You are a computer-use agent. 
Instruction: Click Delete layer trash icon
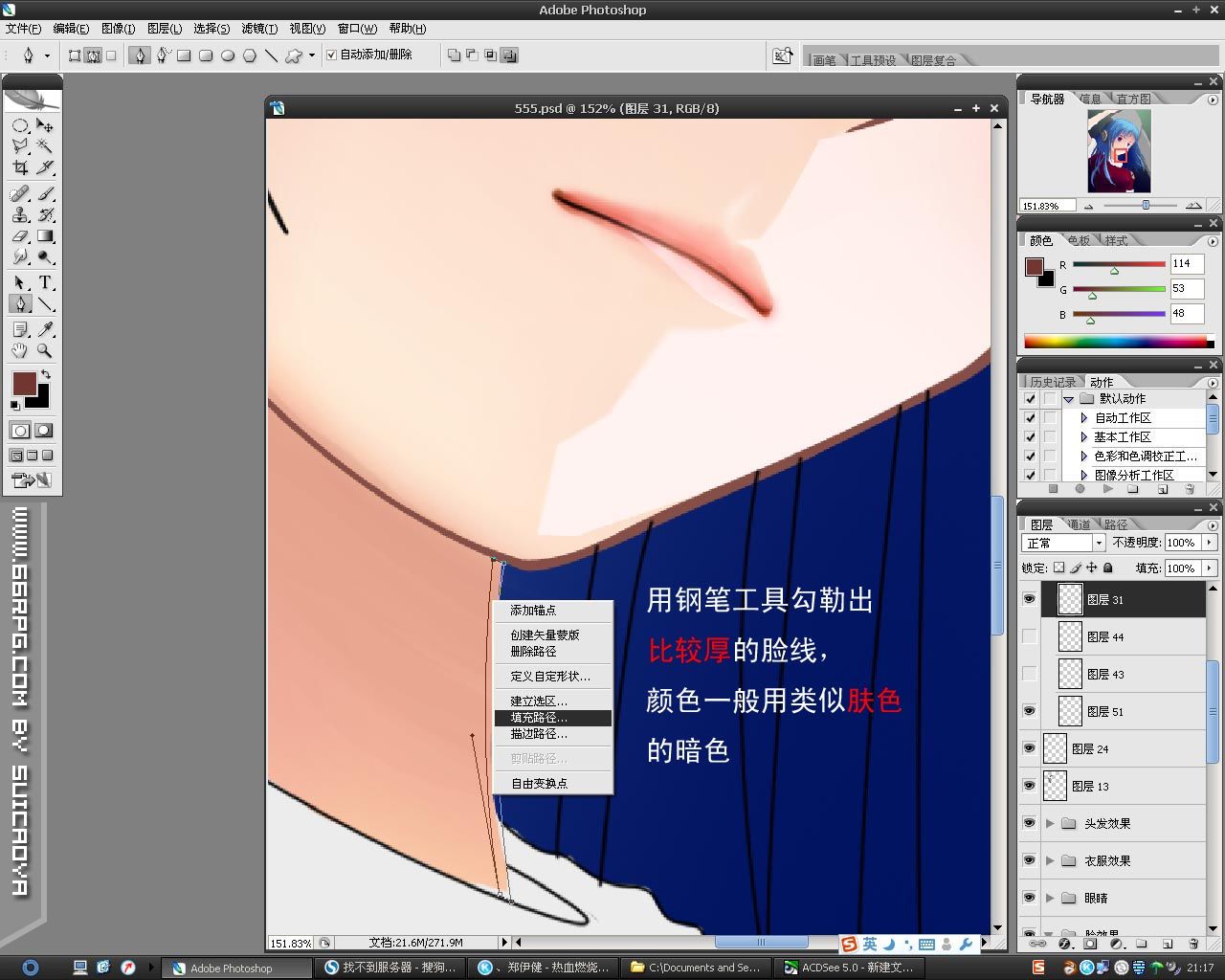click(x=1193, y=944)
